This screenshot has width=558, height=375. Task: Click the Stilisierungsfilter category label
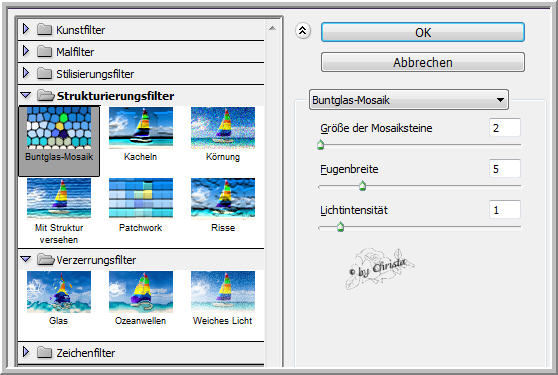[x=95, y=74]
